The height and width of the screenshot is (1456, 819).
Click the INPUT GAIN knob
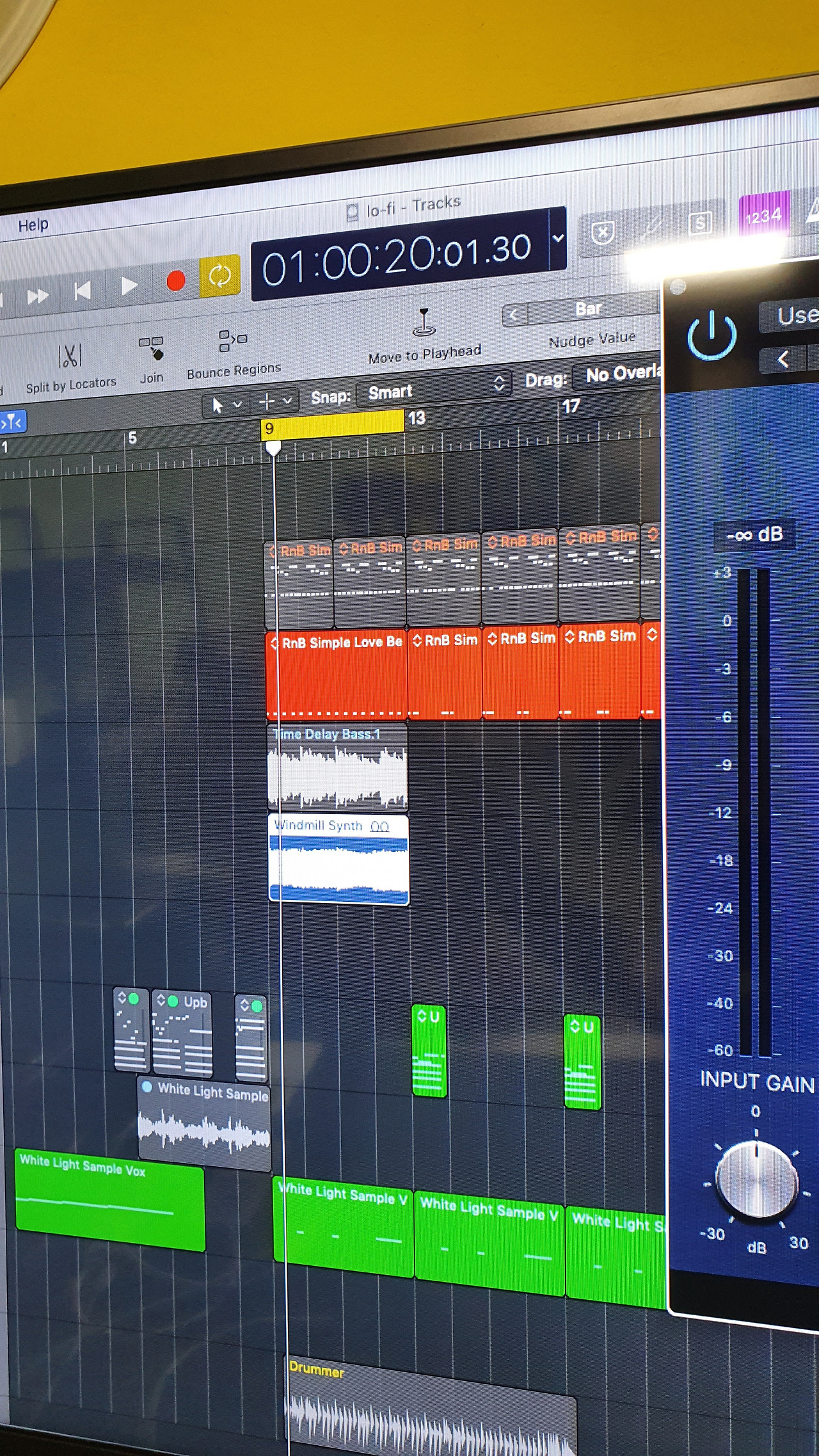point(756,1178)
